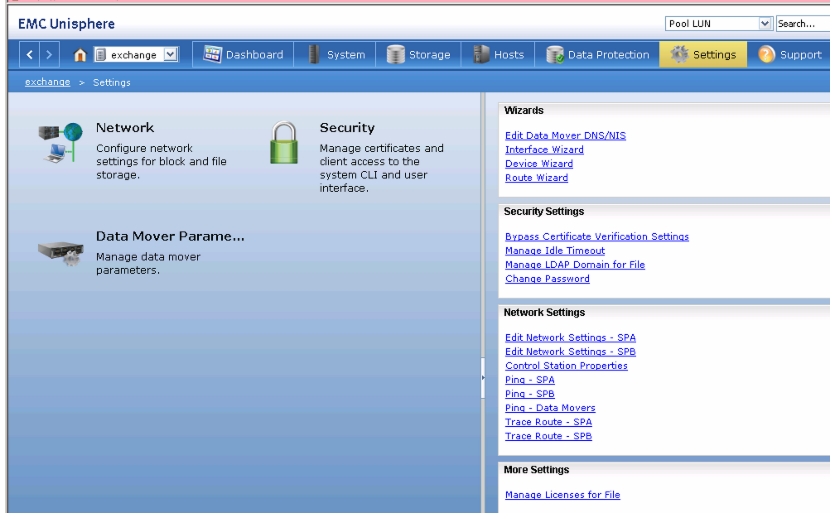The width and height of the screenshot is (837, 519).
Task: Select the Settings tab
Action: click(x=703, y=54)
